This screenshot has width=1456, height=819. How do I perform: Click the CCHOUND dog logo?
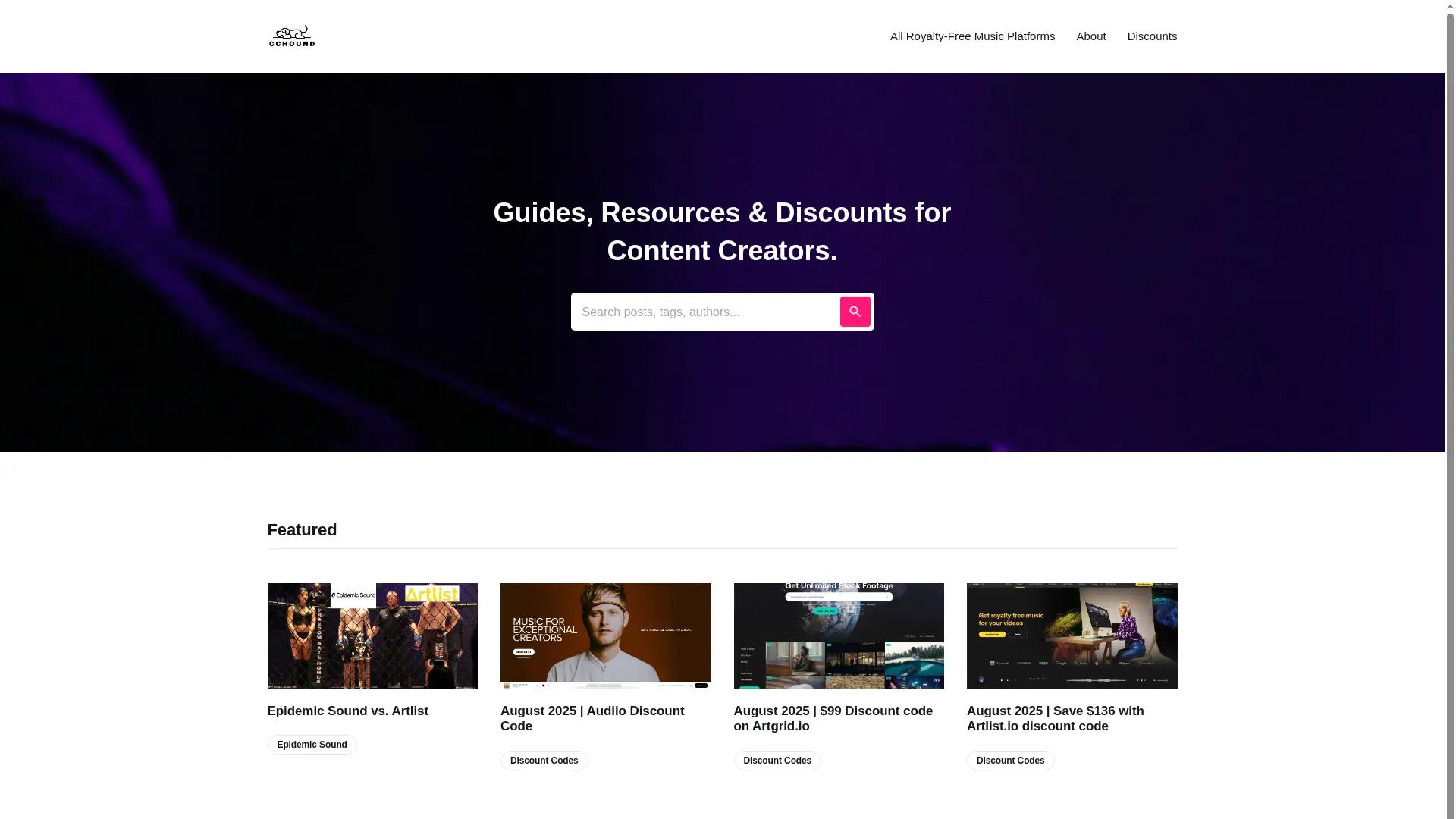291,36
